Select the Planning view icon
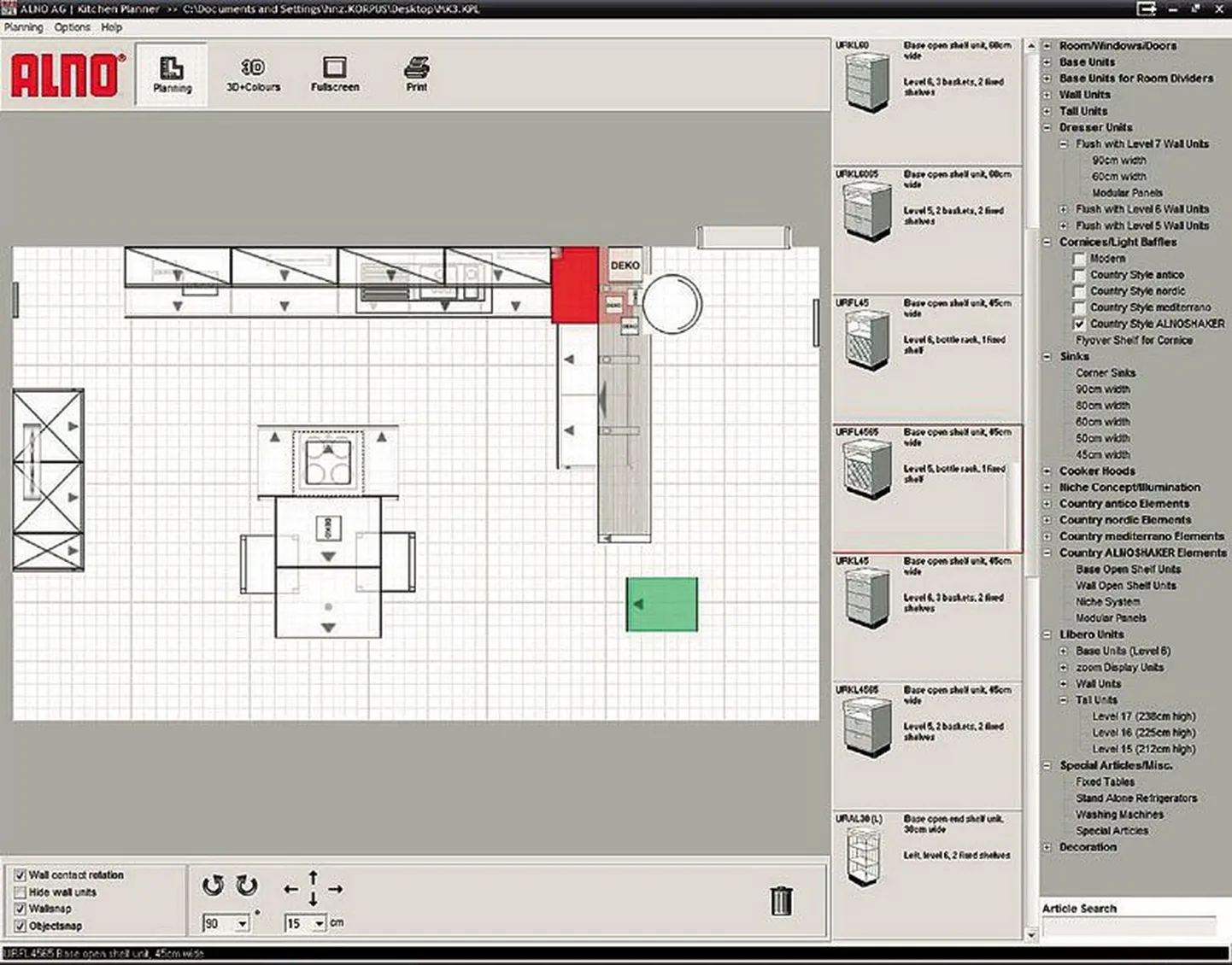Screen dimensions: 1232x965 pos(172,74)
